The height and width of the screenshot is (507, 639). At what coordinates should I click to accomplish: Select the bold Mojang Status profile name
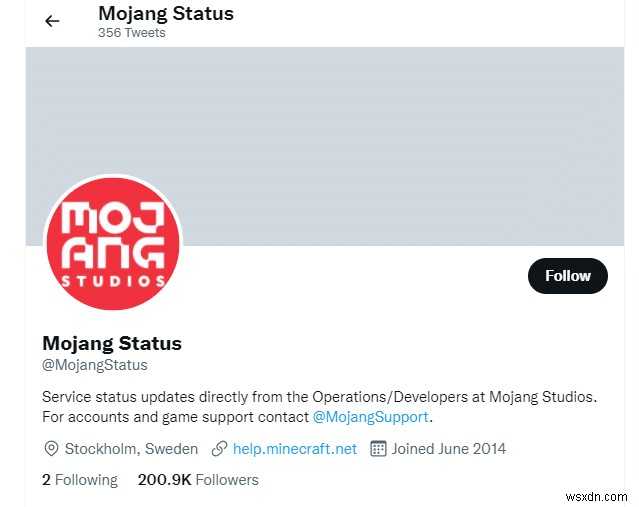pyautogui.click(x=112, y=343)
